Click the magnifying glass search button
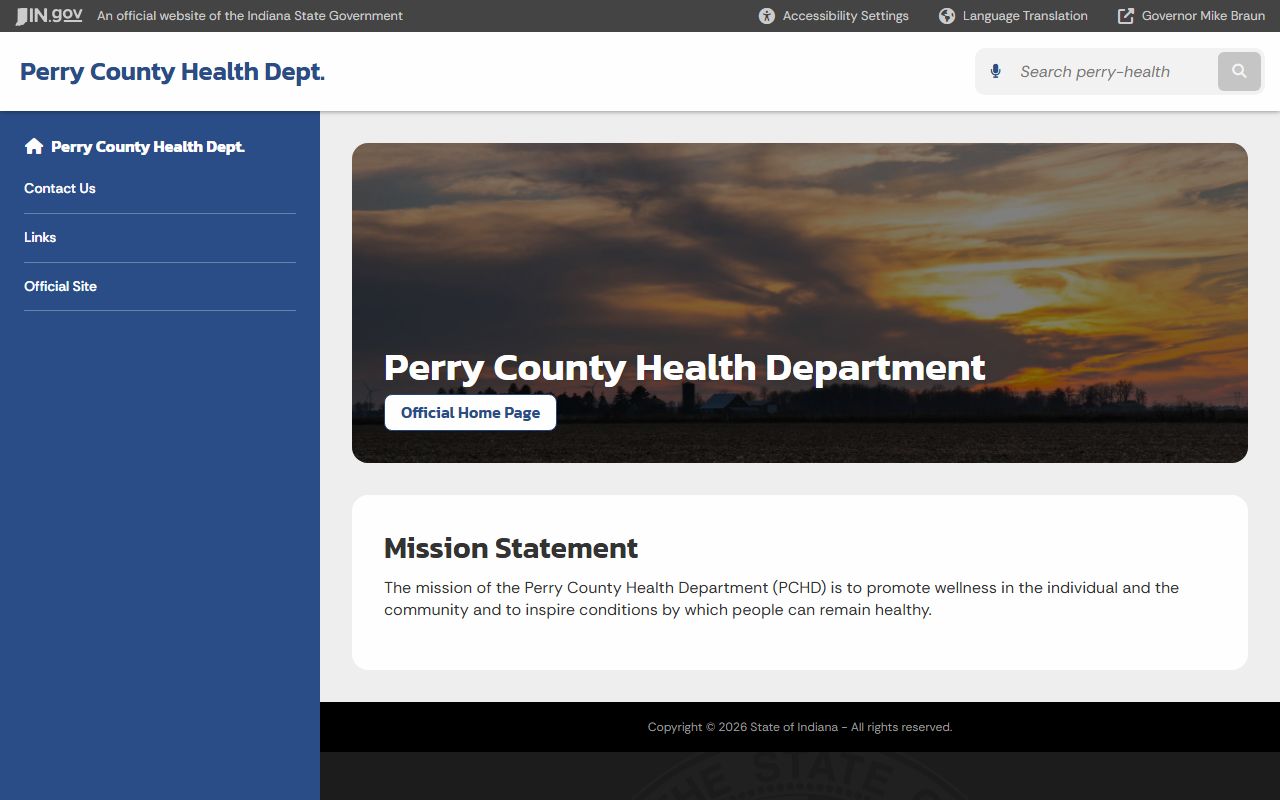The image size is (1280, 800). tap(1239, 71)
